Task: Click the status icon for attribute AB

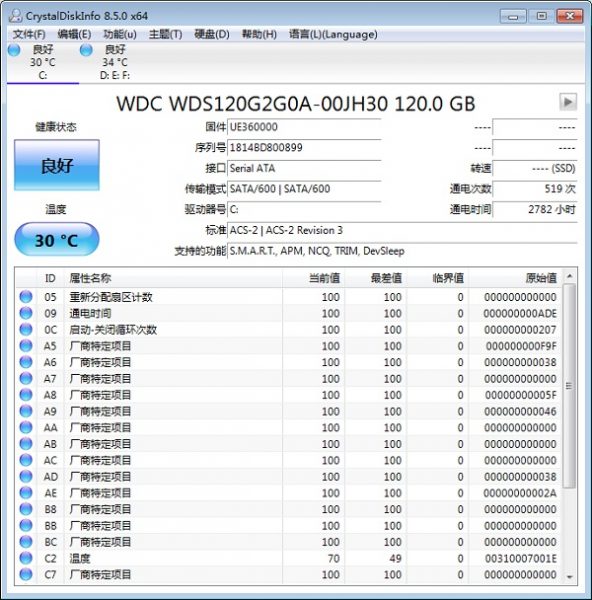Action: coord(26,443)
